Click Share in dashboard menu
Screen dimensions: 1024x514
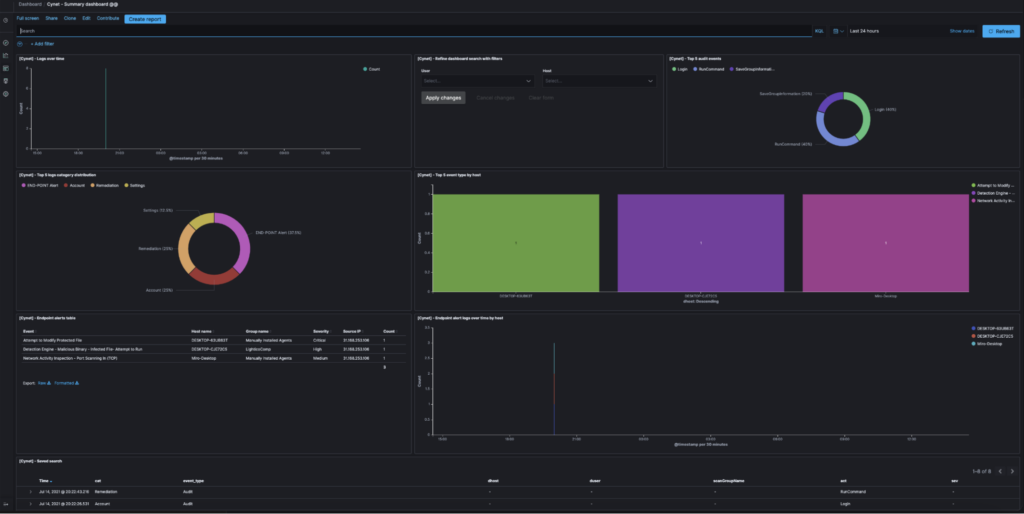pyautogui.click(x=52, y=18)
